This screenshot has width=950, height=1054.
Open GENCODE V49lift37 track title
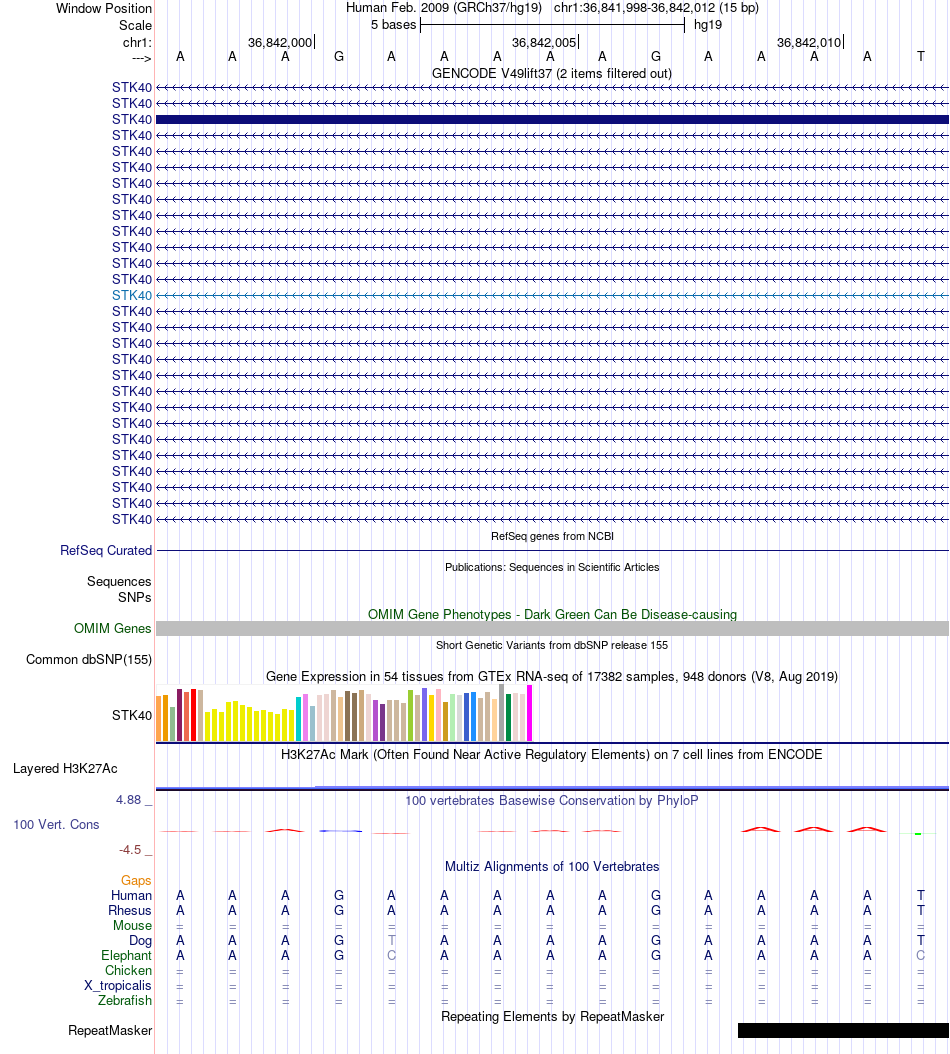(551, 73)
